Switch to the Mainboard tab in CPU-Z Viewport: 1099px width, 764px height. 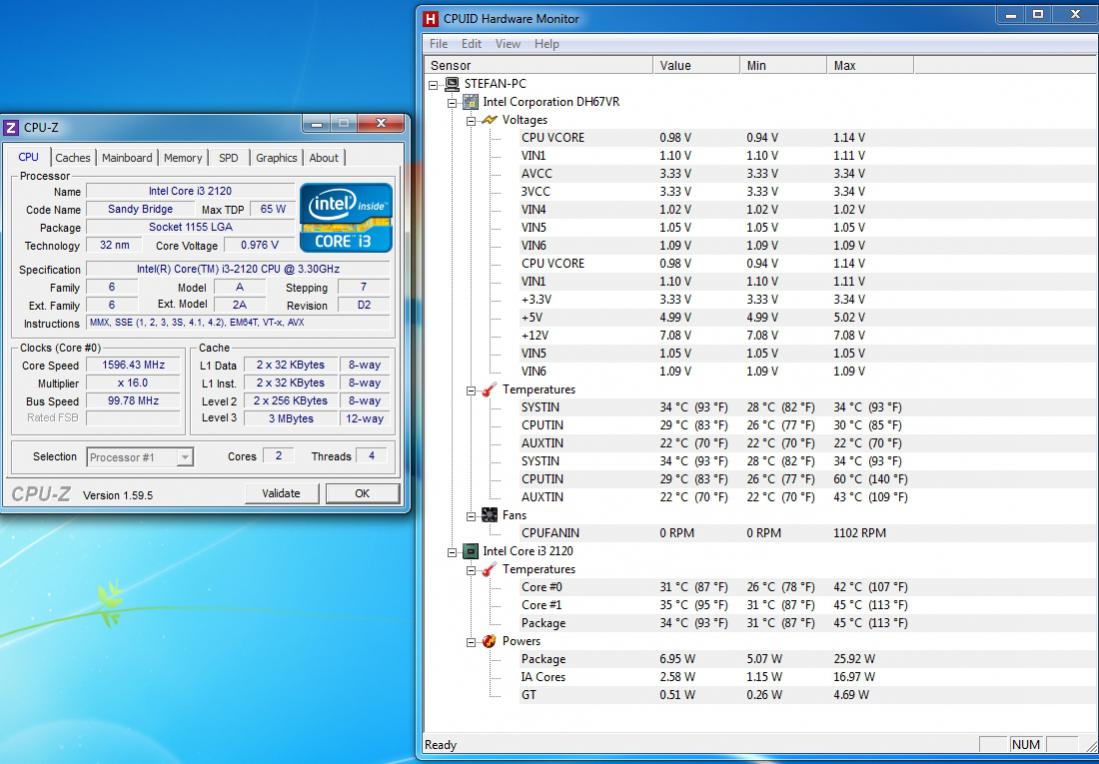point(127,158)
